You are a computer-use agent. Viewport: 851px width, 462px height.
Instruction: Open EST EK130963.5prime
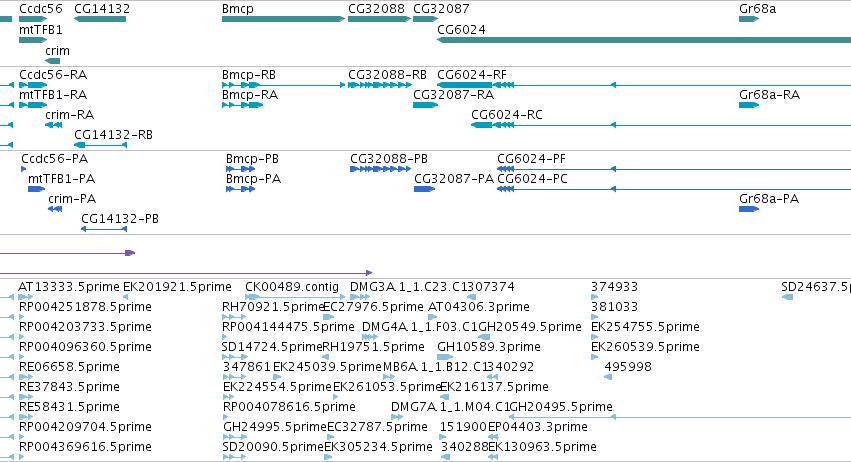point(542,448)
